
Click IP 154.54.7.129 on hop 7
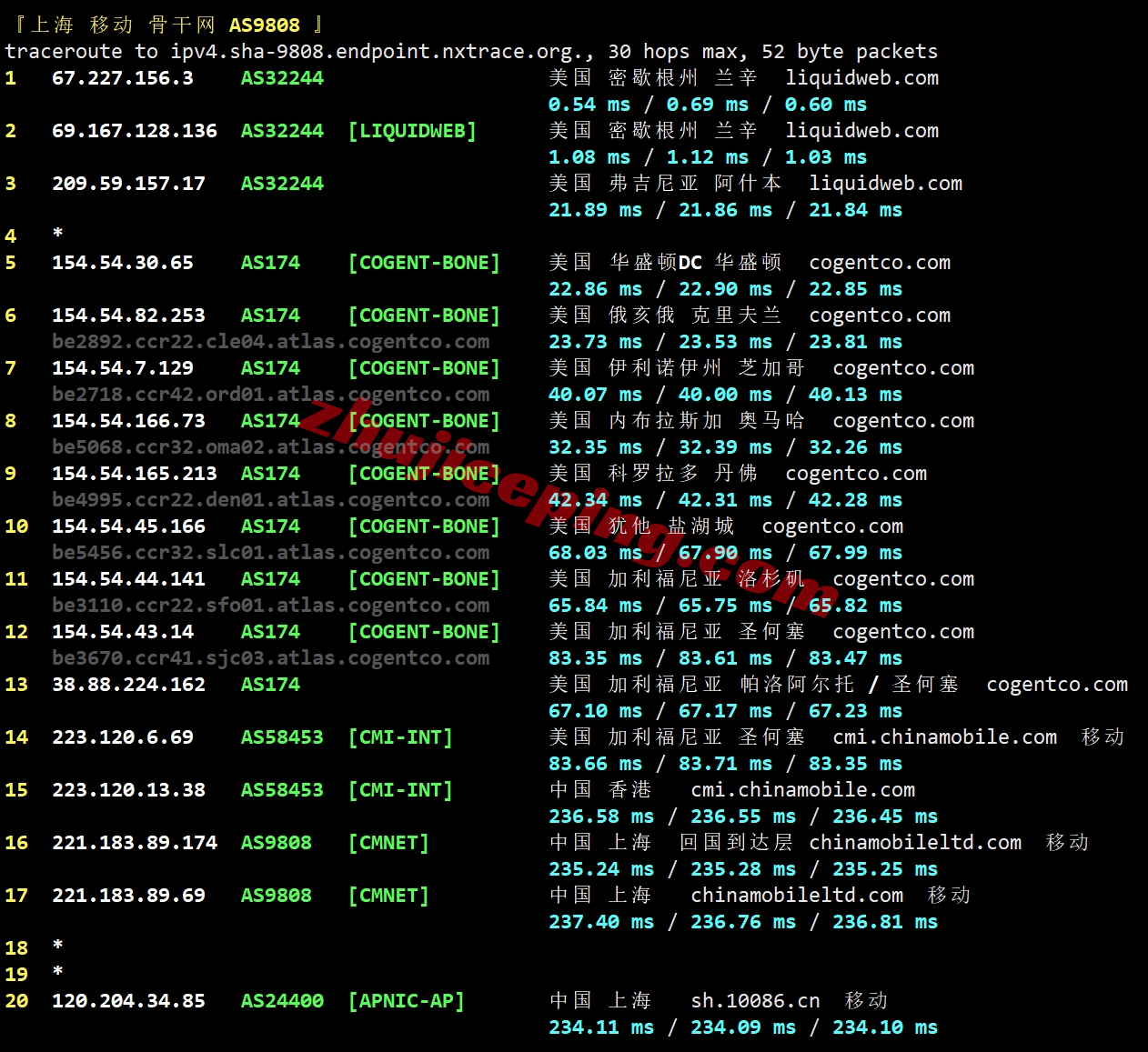123,368
